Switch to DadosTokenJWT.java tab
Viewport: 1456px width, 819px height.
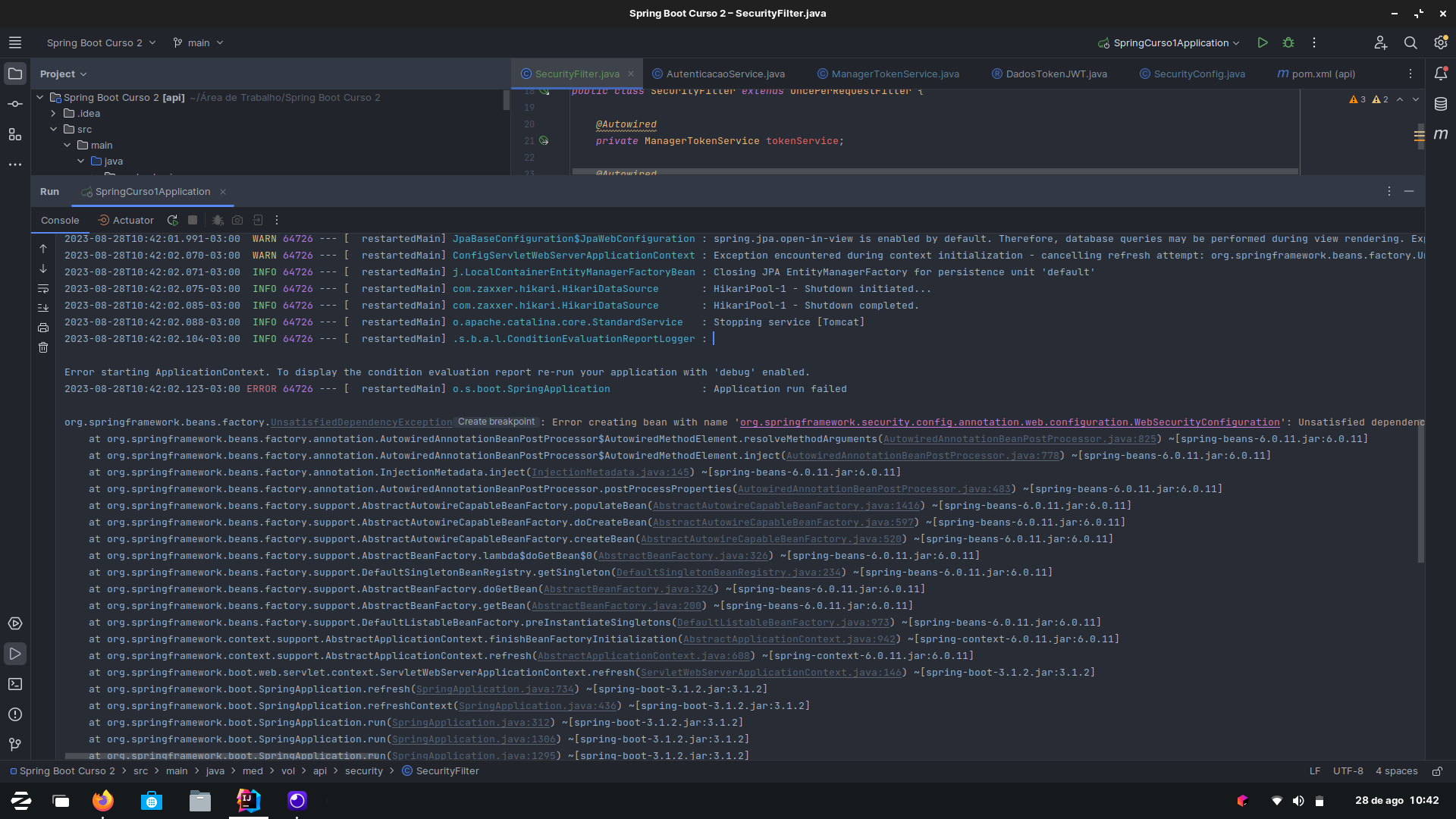pyautogui.click(x=1050, y=74)
